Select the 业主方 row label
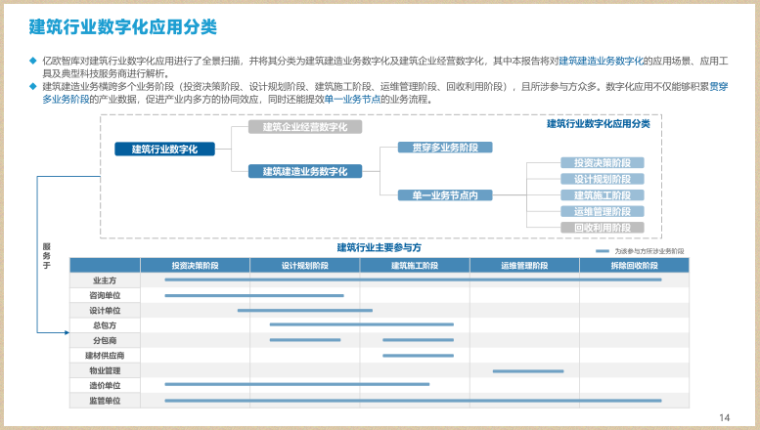 pyautogui.click(x=104, y=281)
